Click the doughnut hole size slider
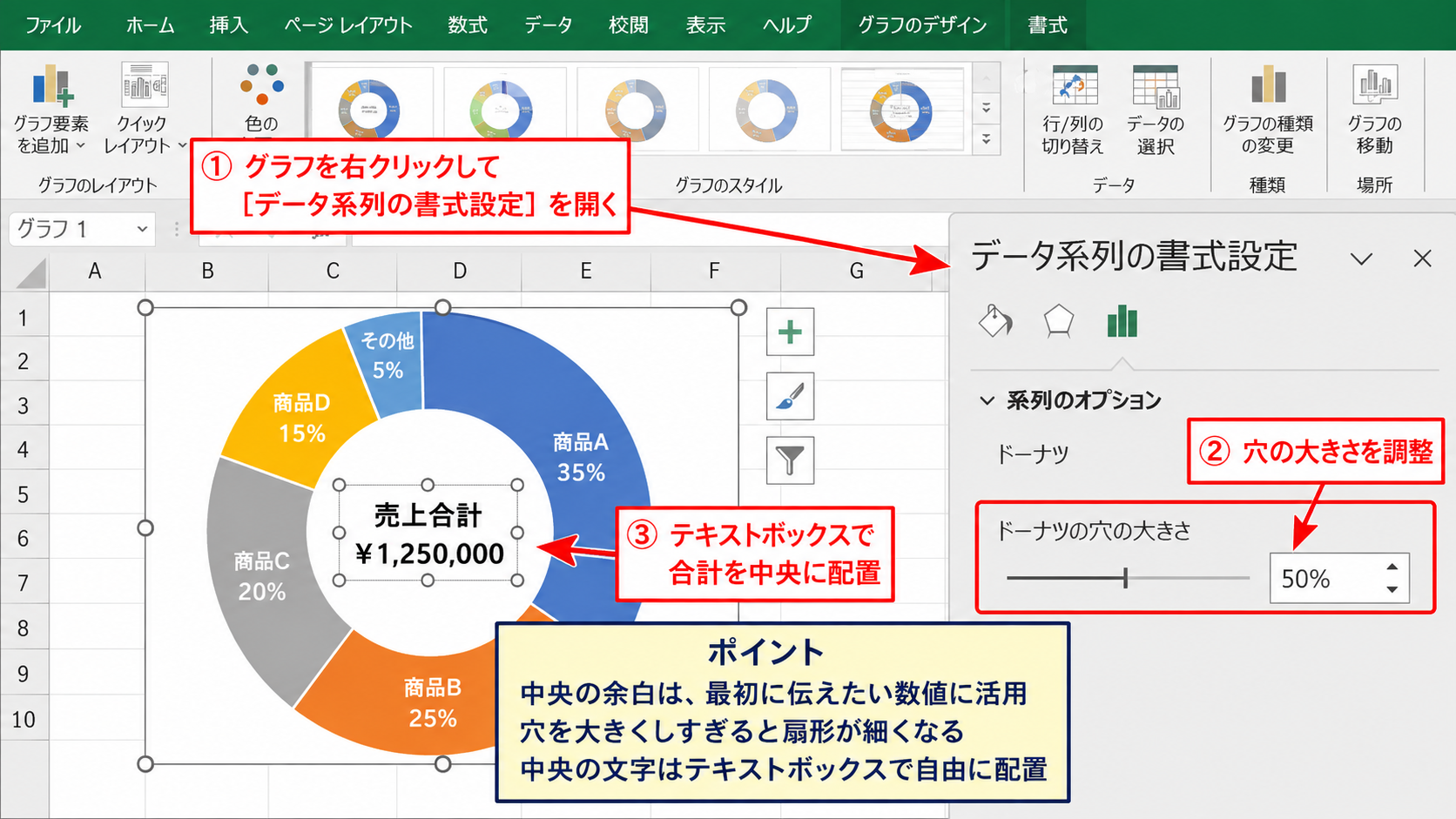This screenshot has width=1456, height=819. point(1128,578)
